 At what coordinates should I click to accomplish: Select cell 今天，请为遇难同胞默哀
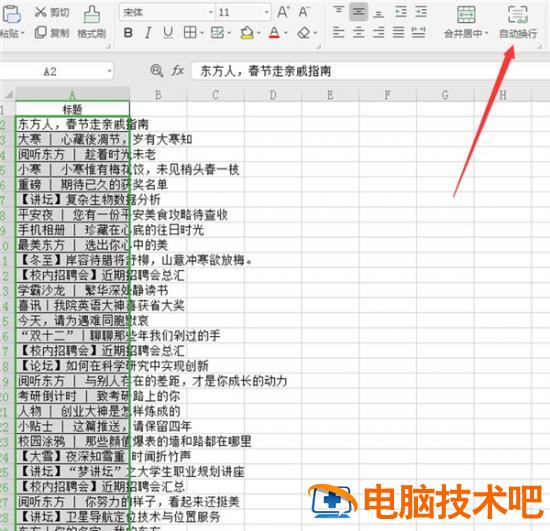(x=72, y=320)
